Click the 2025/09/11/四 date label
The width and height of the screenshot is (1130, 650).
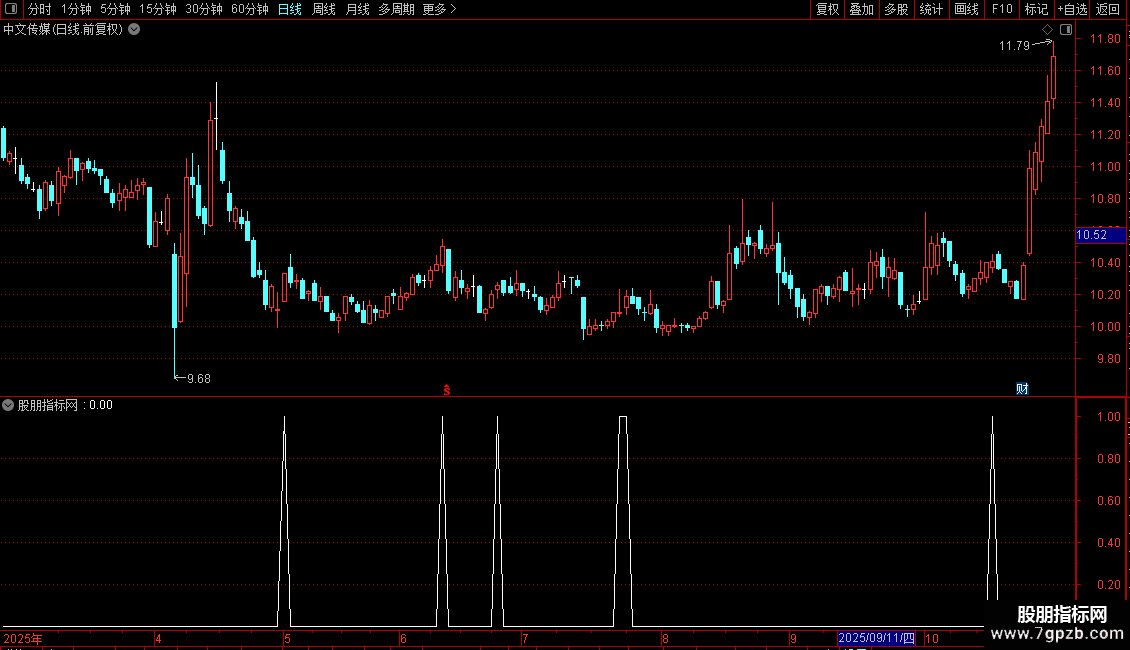coord(876,638)
